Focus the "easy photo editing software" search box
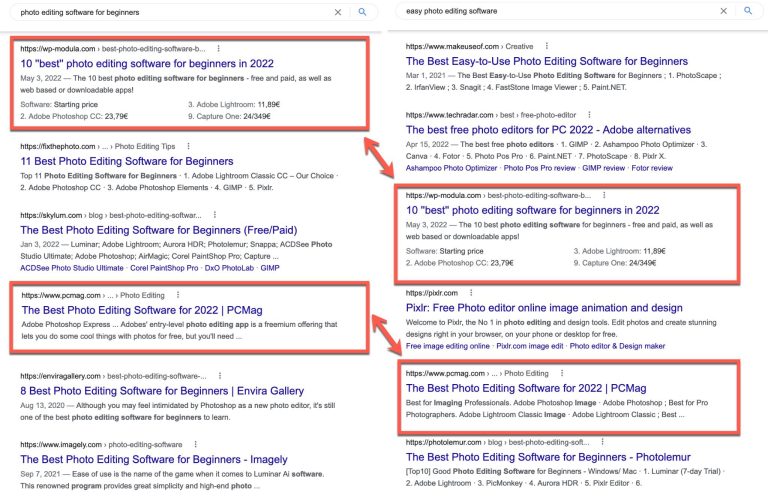The width and height of the screenshot is (768, 498). [550, 11]
